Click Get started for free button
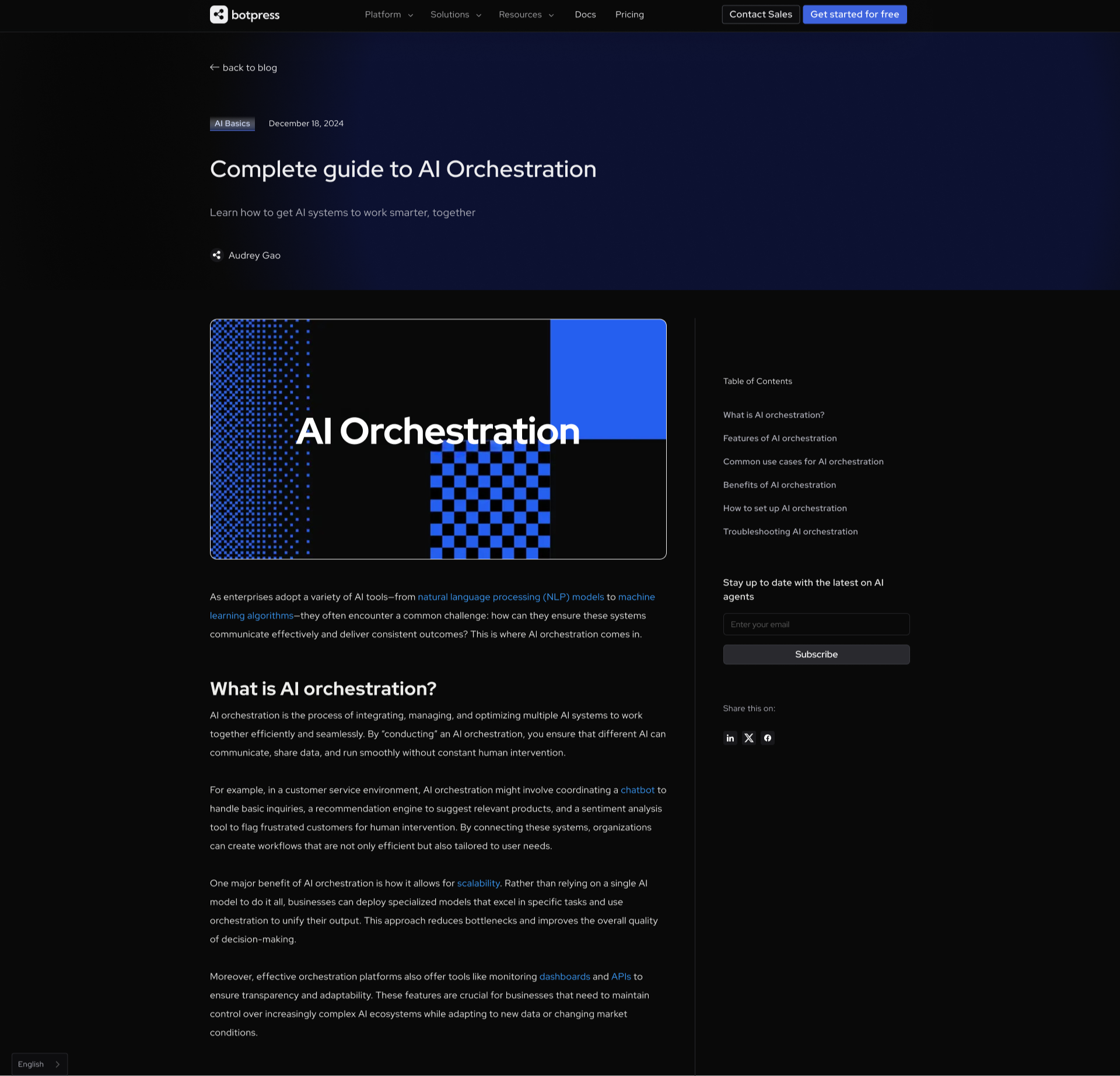 [x=854, y=15]
